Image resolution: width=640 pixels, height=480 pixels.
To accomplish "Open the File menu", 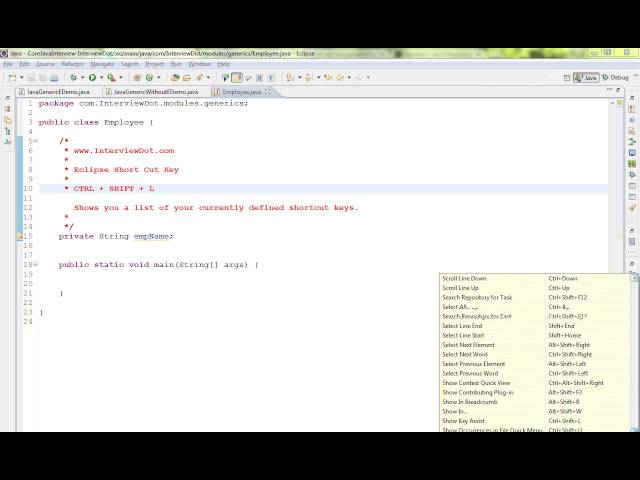I will (8, 64).
